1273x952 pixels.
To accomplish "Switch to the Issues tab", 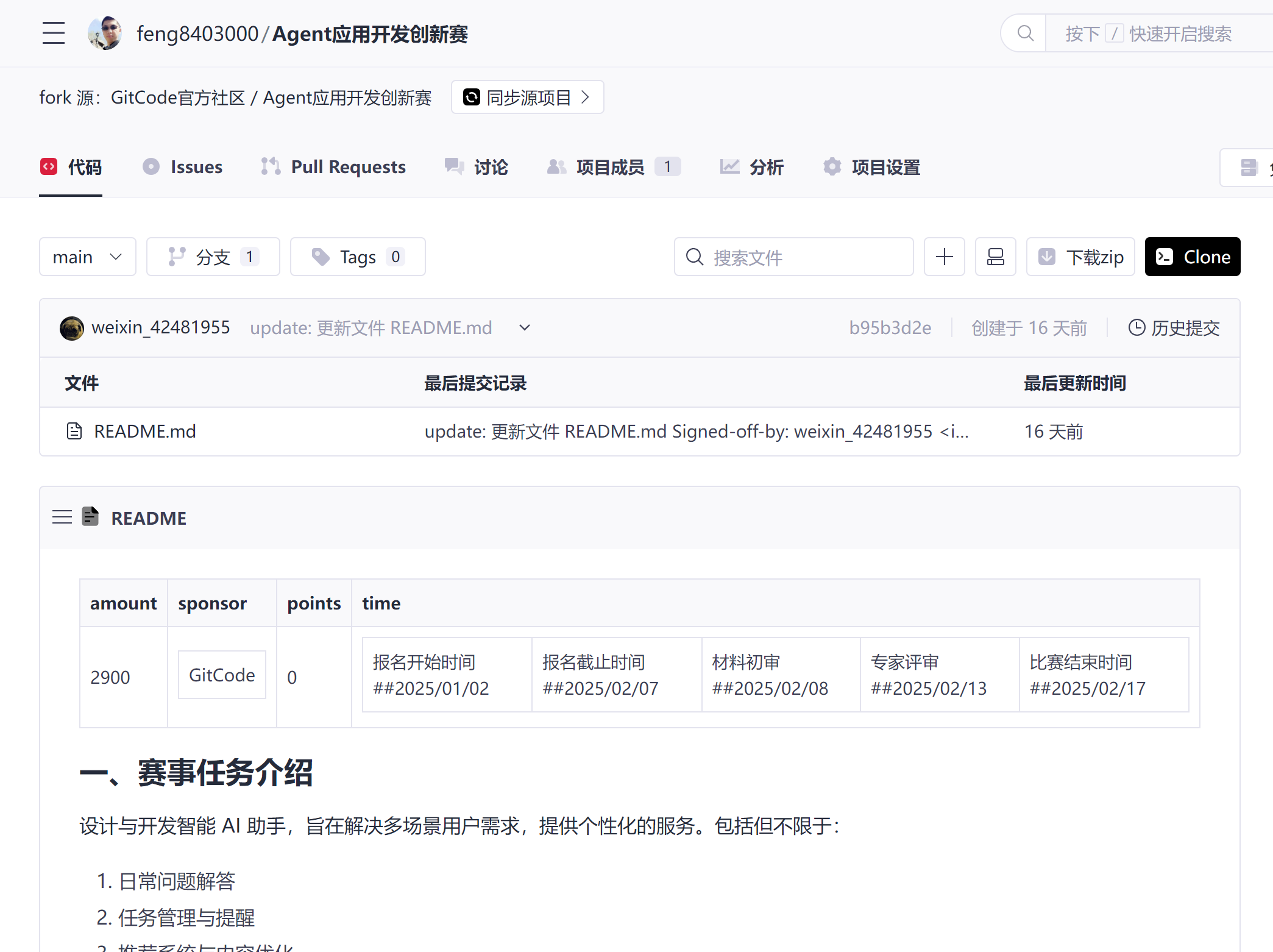I will pyautogui.click(x=183, y=167).
